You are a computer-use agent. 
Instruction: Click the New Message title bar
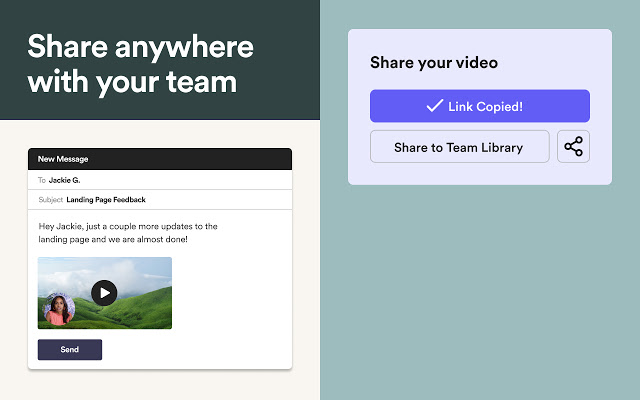[x=160, y=159]
